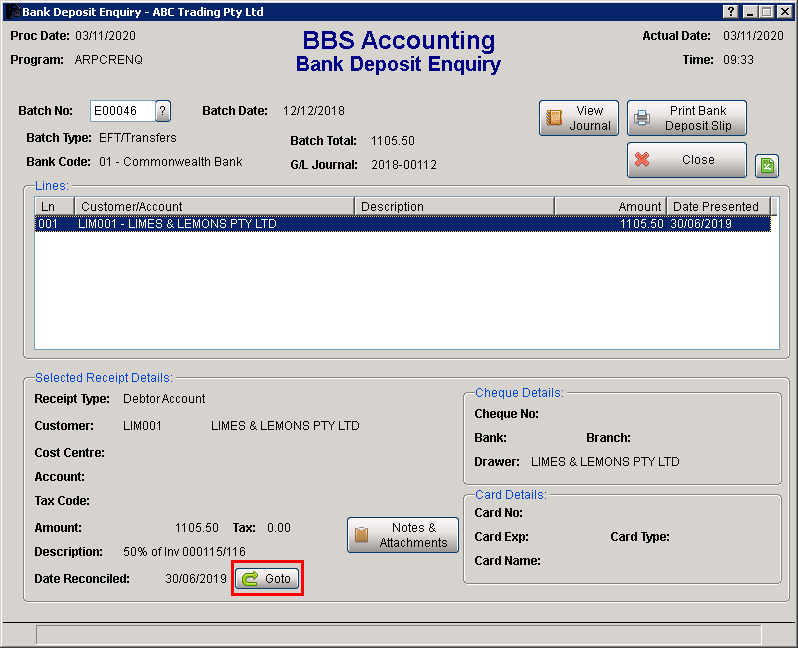This screenshot has height=648, width=798.
Task: Sort by the Ln column header
Action: 55,206
